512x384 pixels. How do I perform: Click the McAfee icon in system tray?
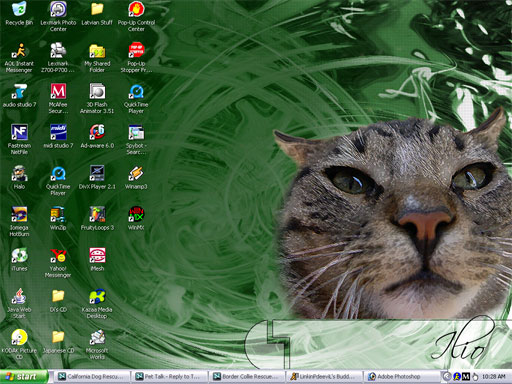point(466,377)
